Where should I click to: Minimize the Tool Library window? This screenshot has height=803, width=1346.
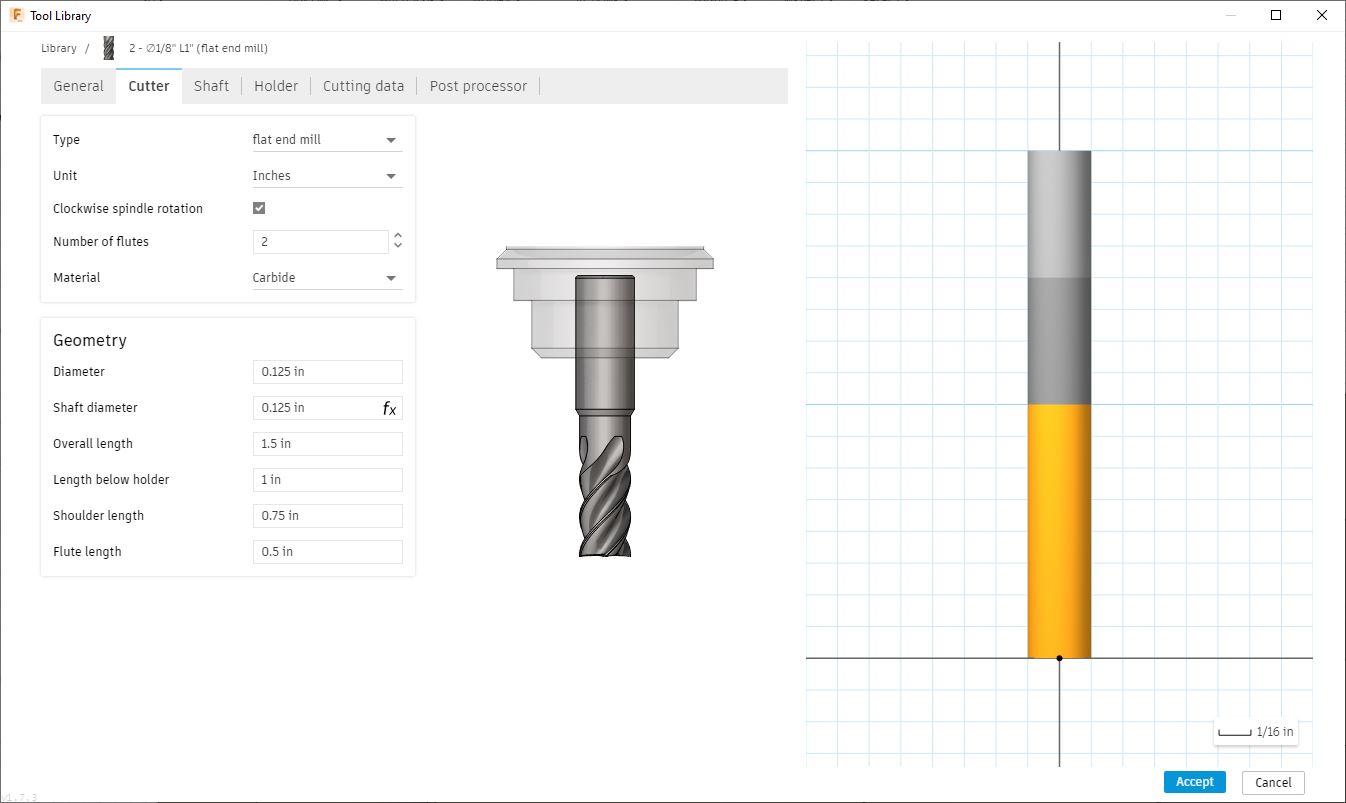pos(1231,15)
